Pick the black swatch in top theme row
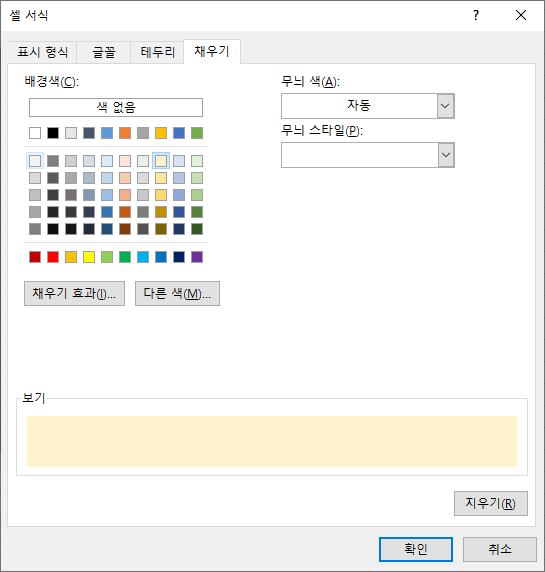 click(x=53, y=133)
